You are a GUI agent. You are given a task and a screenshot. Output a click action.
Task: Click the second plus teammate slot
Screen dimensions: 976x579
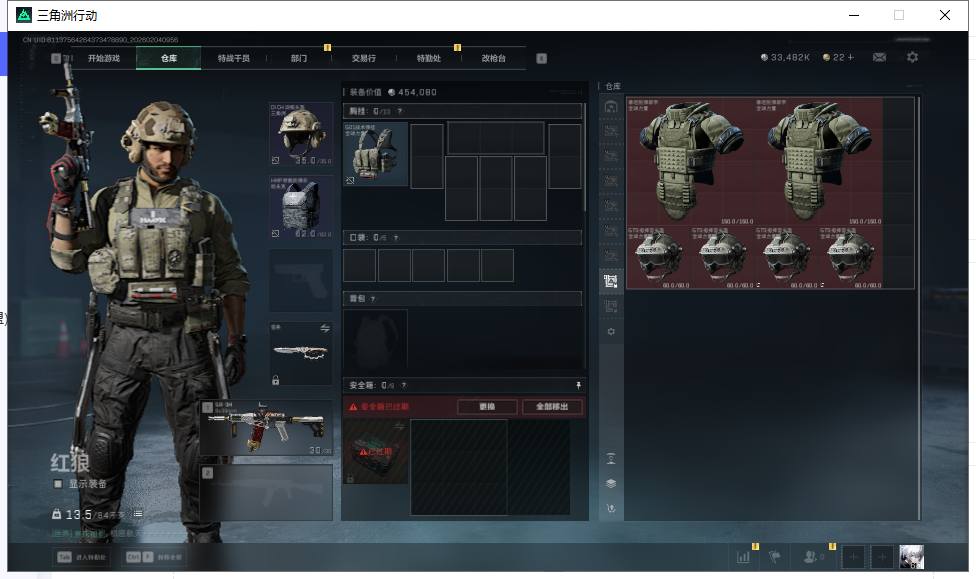pyautogui.click(x=881, y=557)
